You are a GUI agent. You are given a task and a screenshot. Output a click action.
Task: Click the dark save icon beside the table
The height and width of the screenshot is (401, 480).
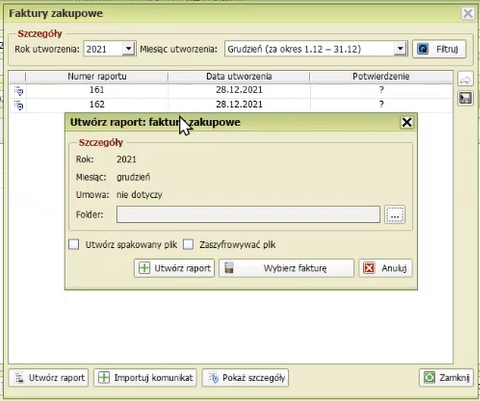[465, 98]
